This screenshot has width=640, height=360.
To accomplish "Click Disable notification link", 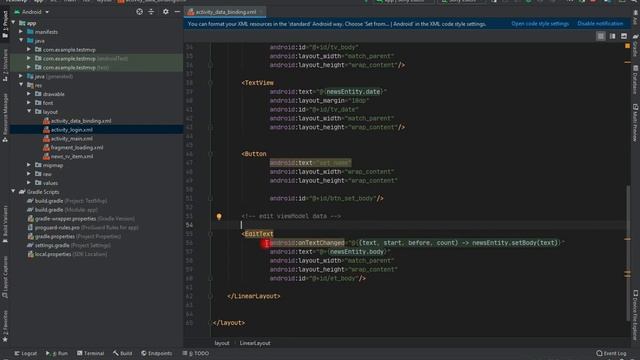I will click(600, 24).
